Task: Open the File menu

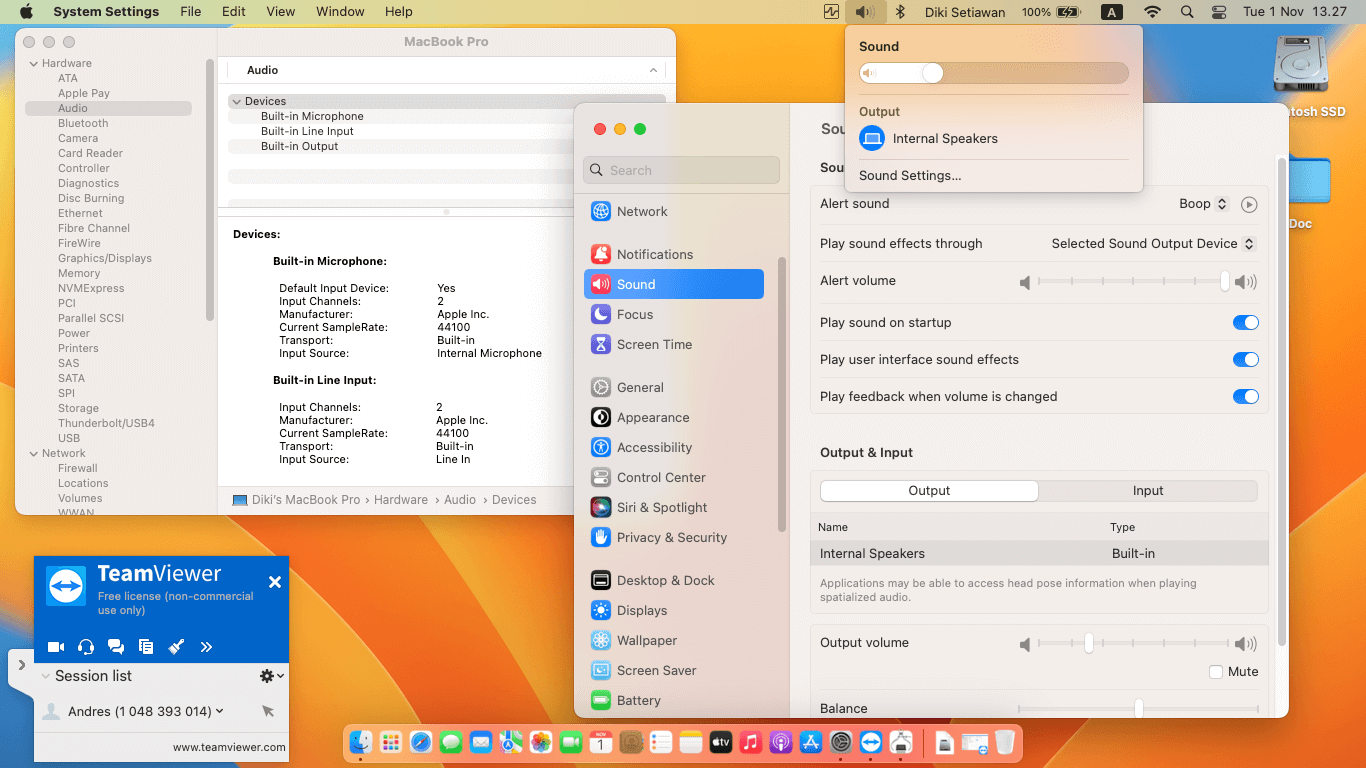Action: click(x=191, y=12)
